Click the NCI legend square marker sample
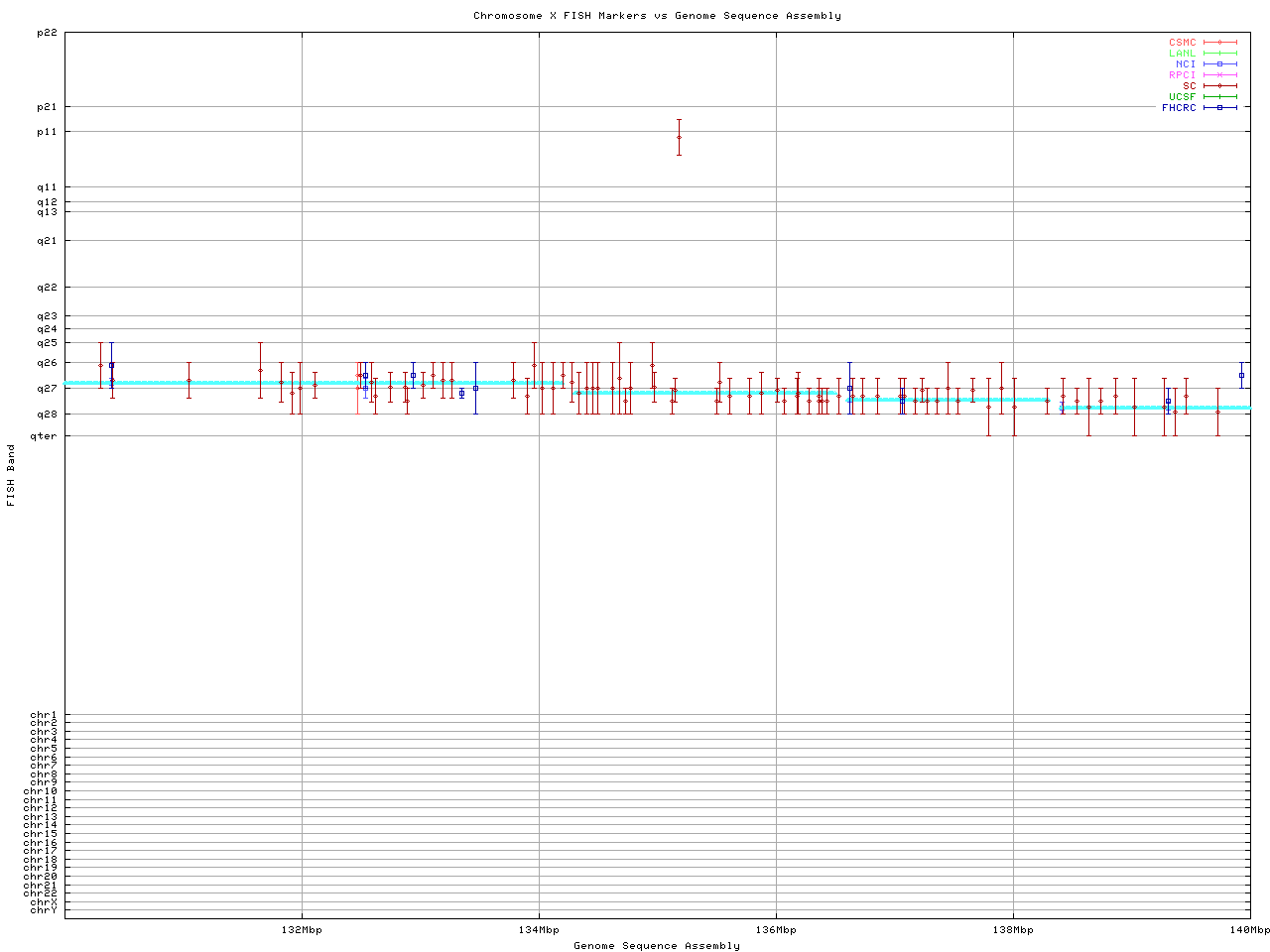 pyautogui.click(x=1219, y=64)
